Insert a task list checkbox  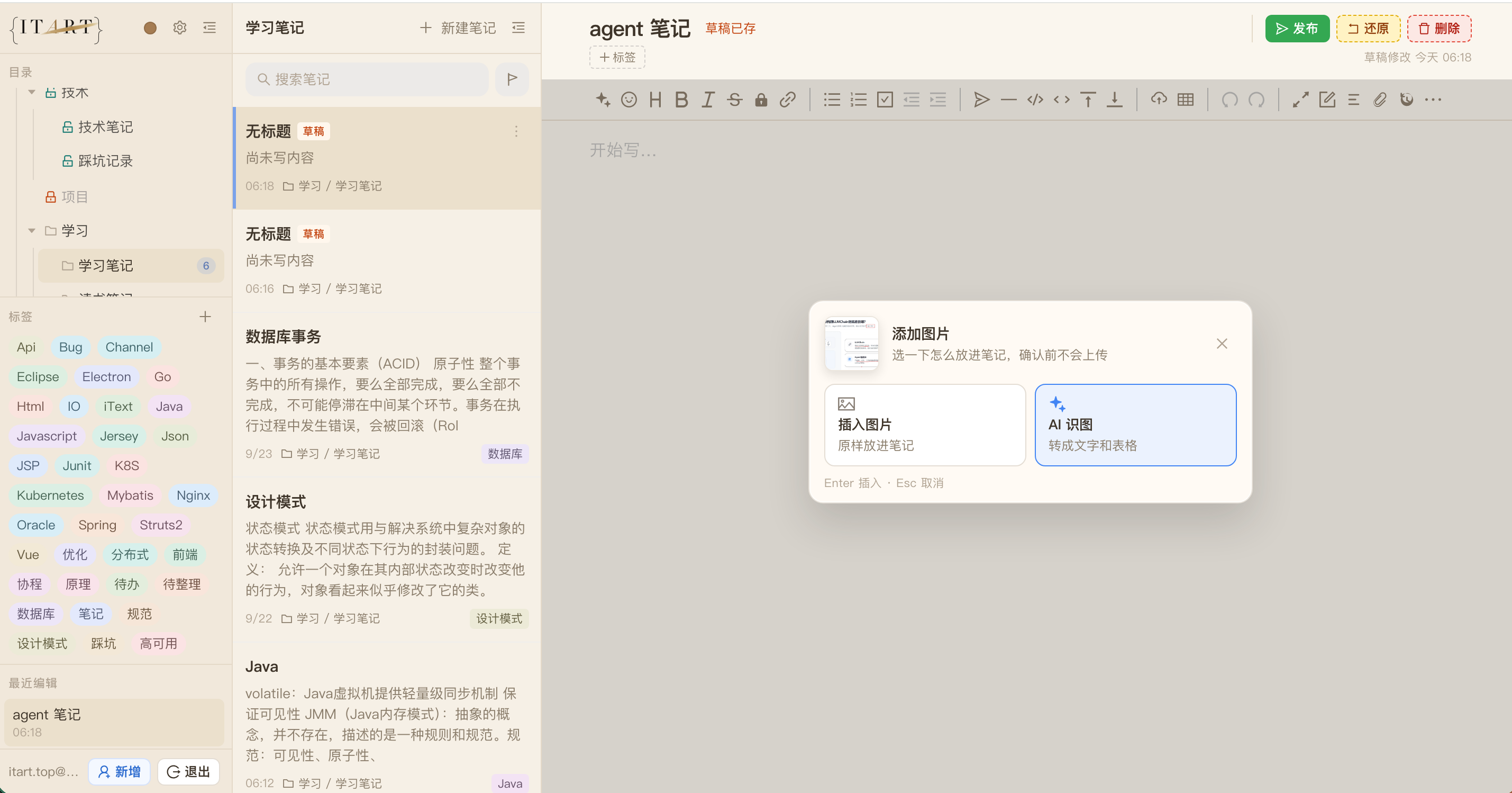(885, 100)
